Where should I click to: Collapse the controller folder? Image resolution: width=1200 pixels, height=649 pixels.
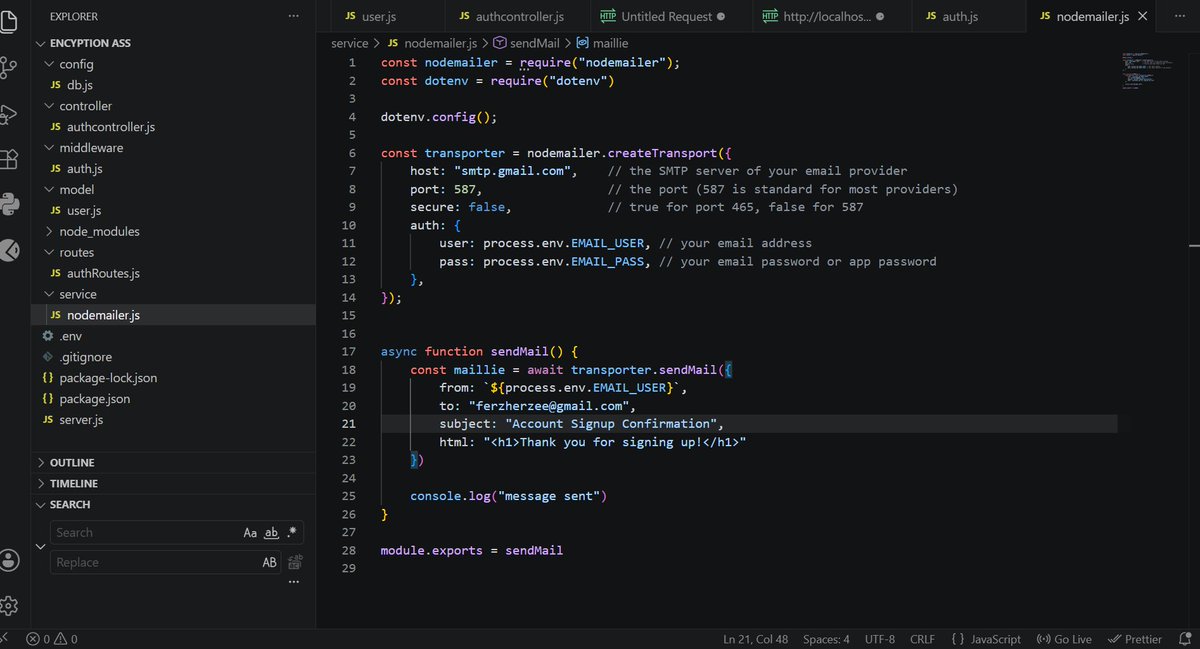pyautogui.click(x=50, y=106)
